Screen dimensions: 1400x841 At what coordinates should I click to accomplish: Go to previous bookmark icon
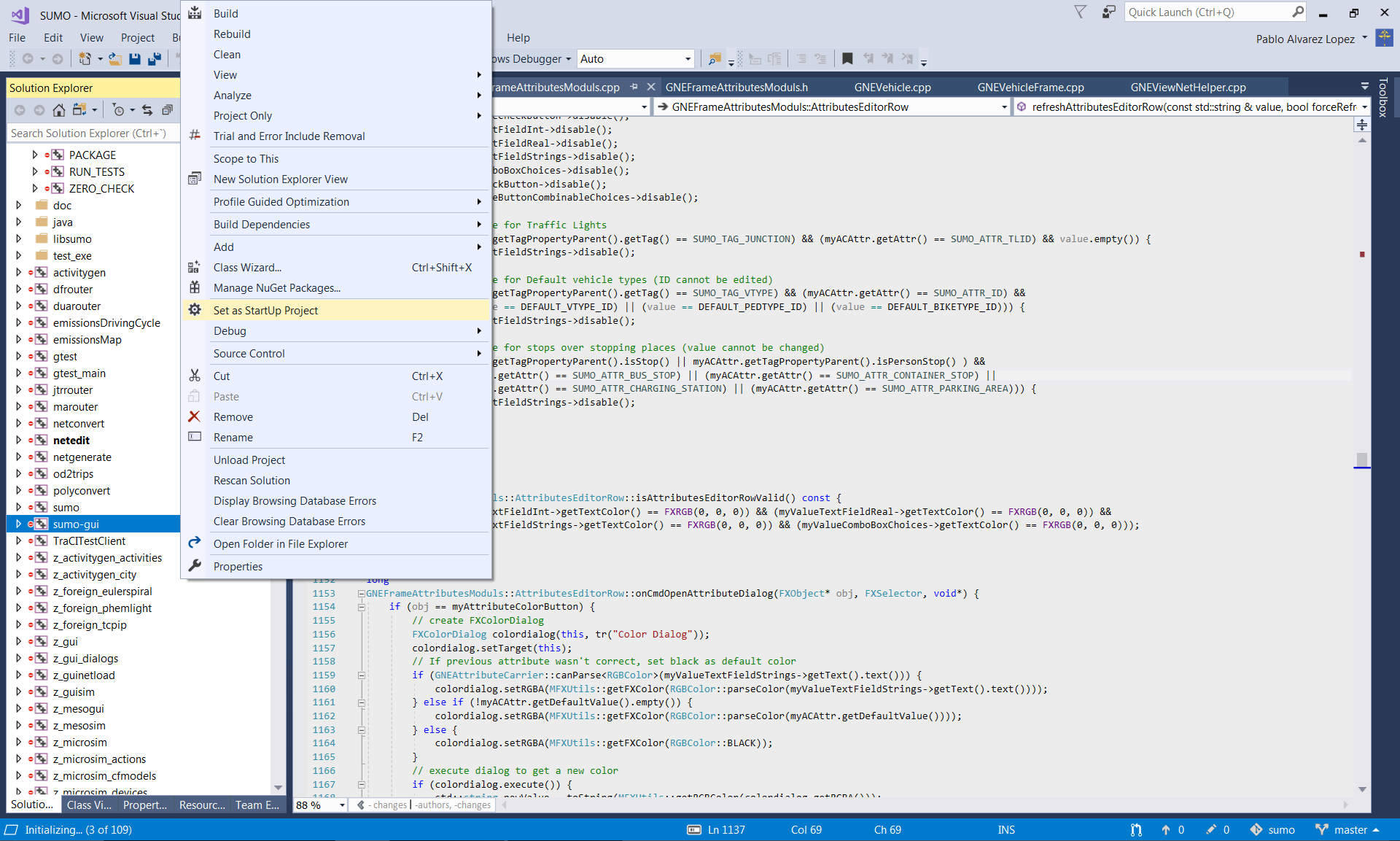point(868,58)
